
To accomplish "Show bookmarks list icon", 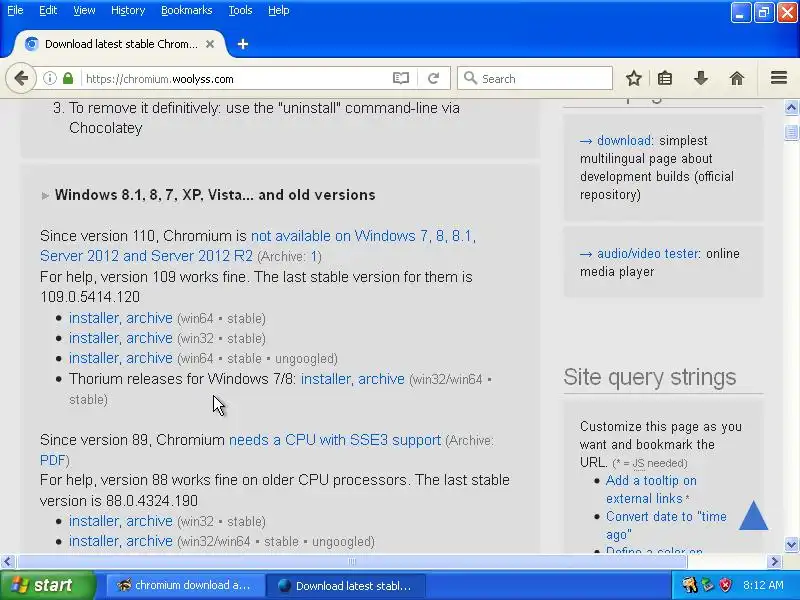I will tap(665, 79).
